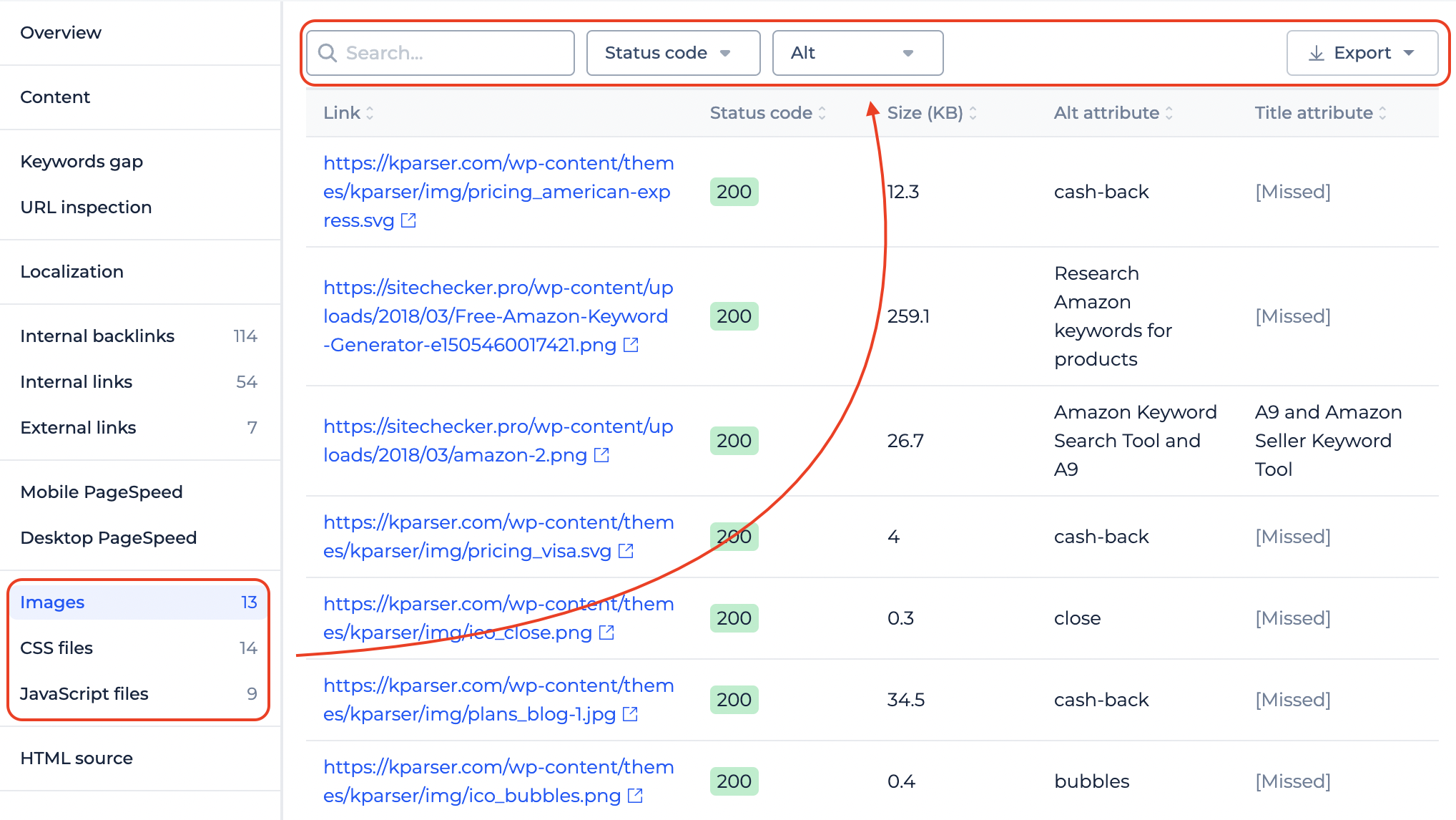The width and height of the screenshot is (1456, 820).
Task: Click alt text 'Research Amazon keywords for products'
Action: (1113, 316)
